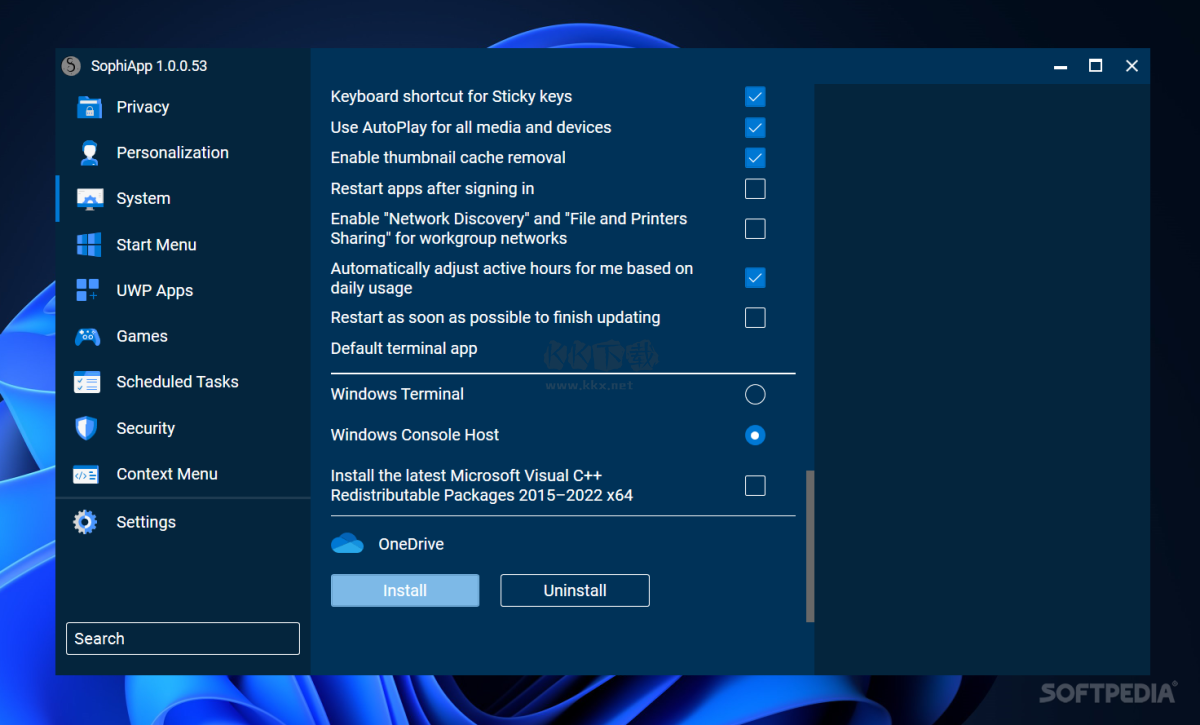Click the OneDrive Install button

(405, 590)
